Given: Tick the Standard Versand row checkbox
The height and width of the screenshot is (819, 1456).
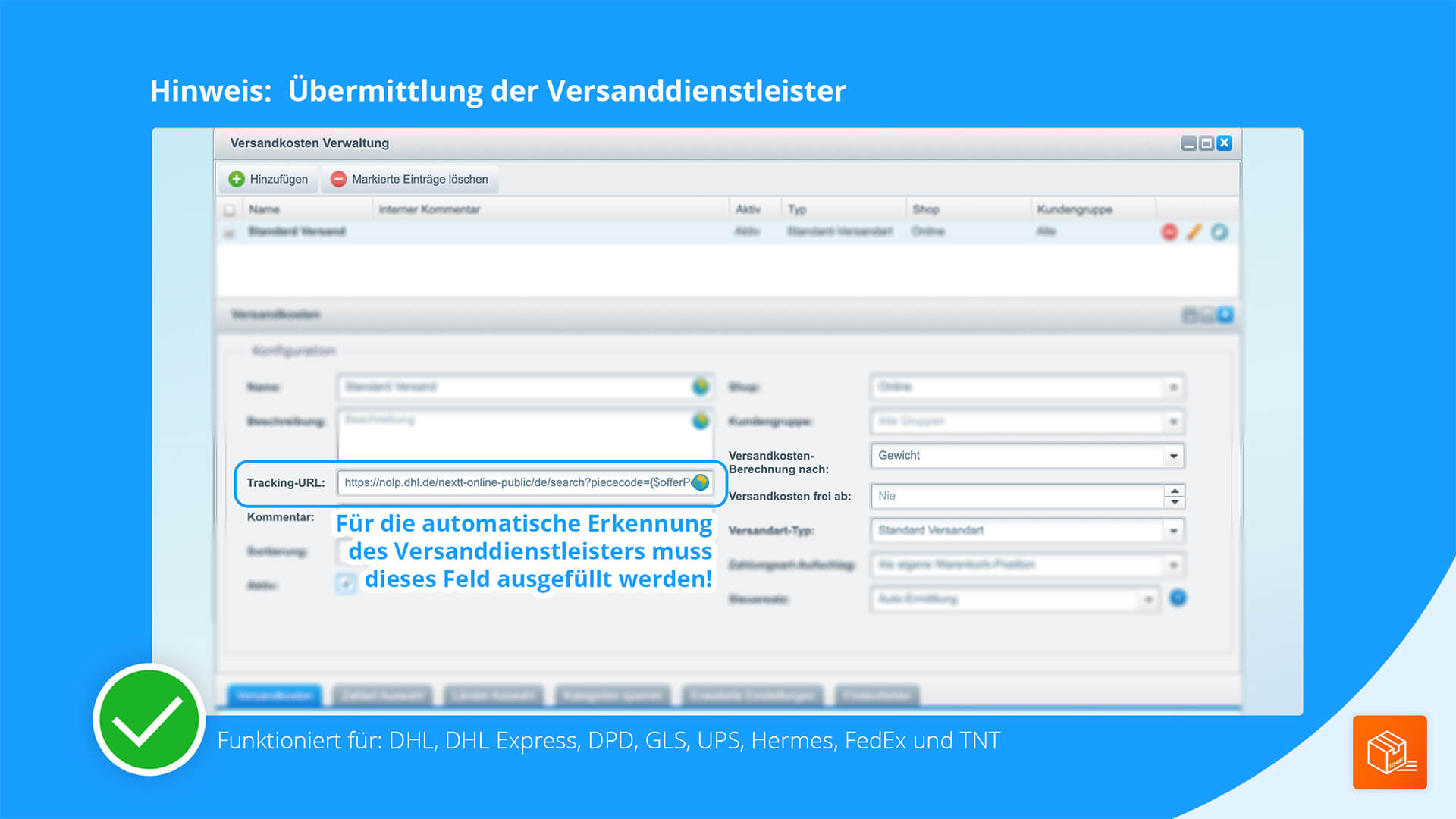Looking at the screenshot, I should coord(229,232).
